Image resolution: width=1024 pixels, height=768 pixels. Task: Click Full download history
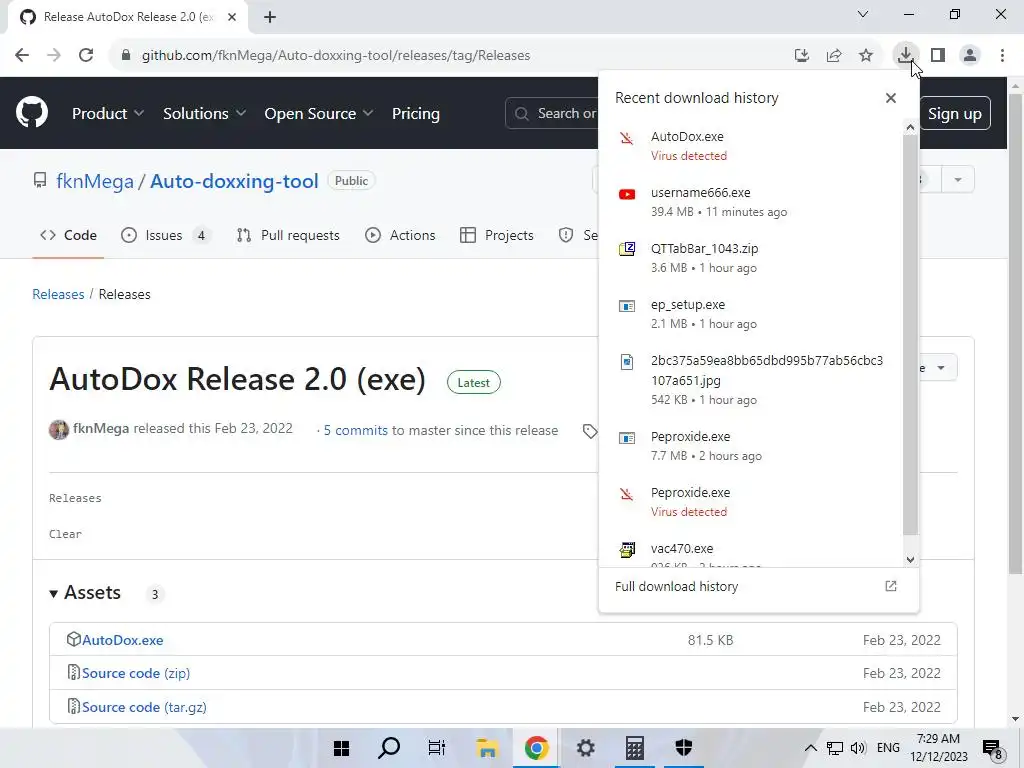click(x=677, y=586)
